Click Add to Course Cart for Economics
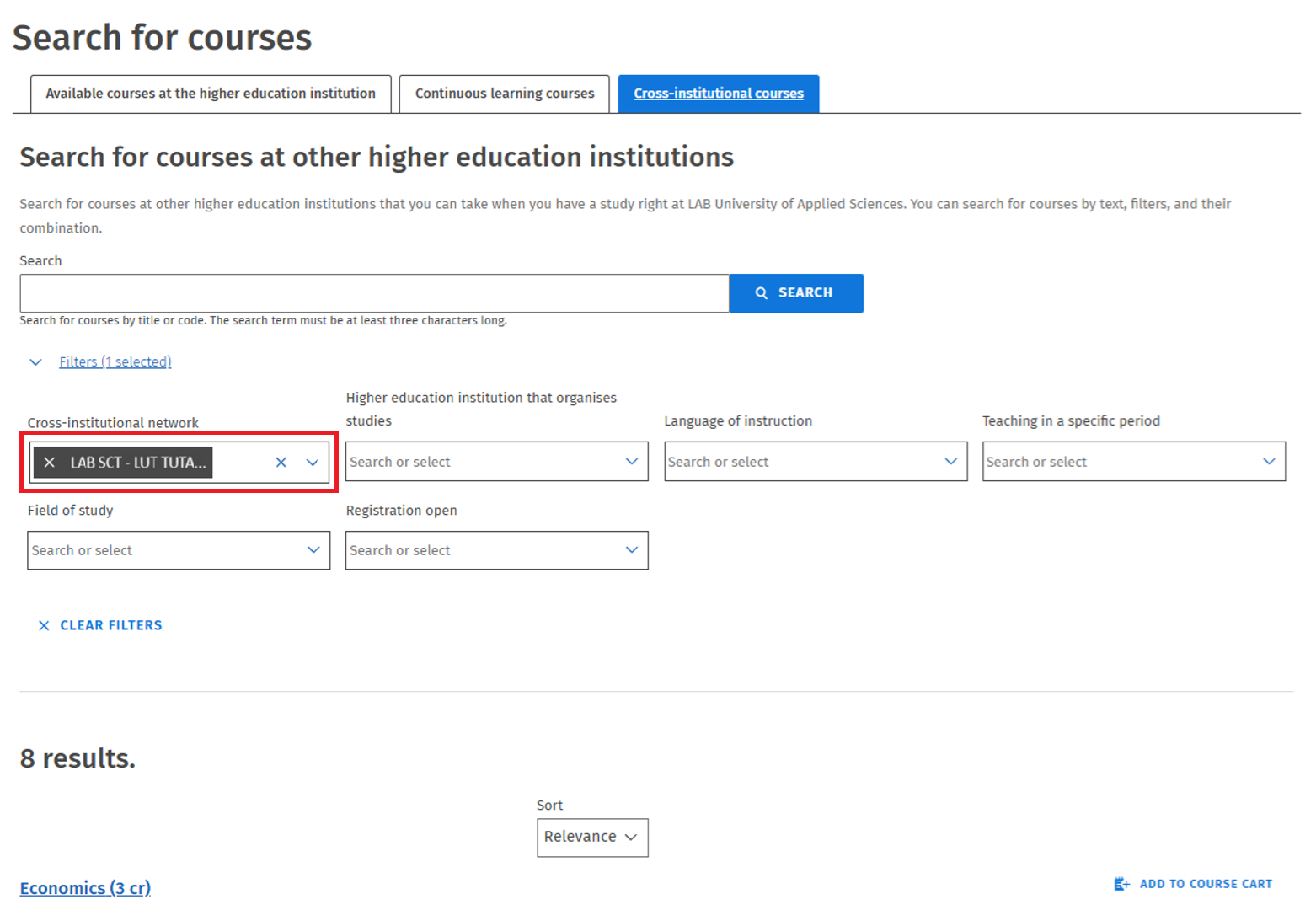 (x=1194, y=884)
